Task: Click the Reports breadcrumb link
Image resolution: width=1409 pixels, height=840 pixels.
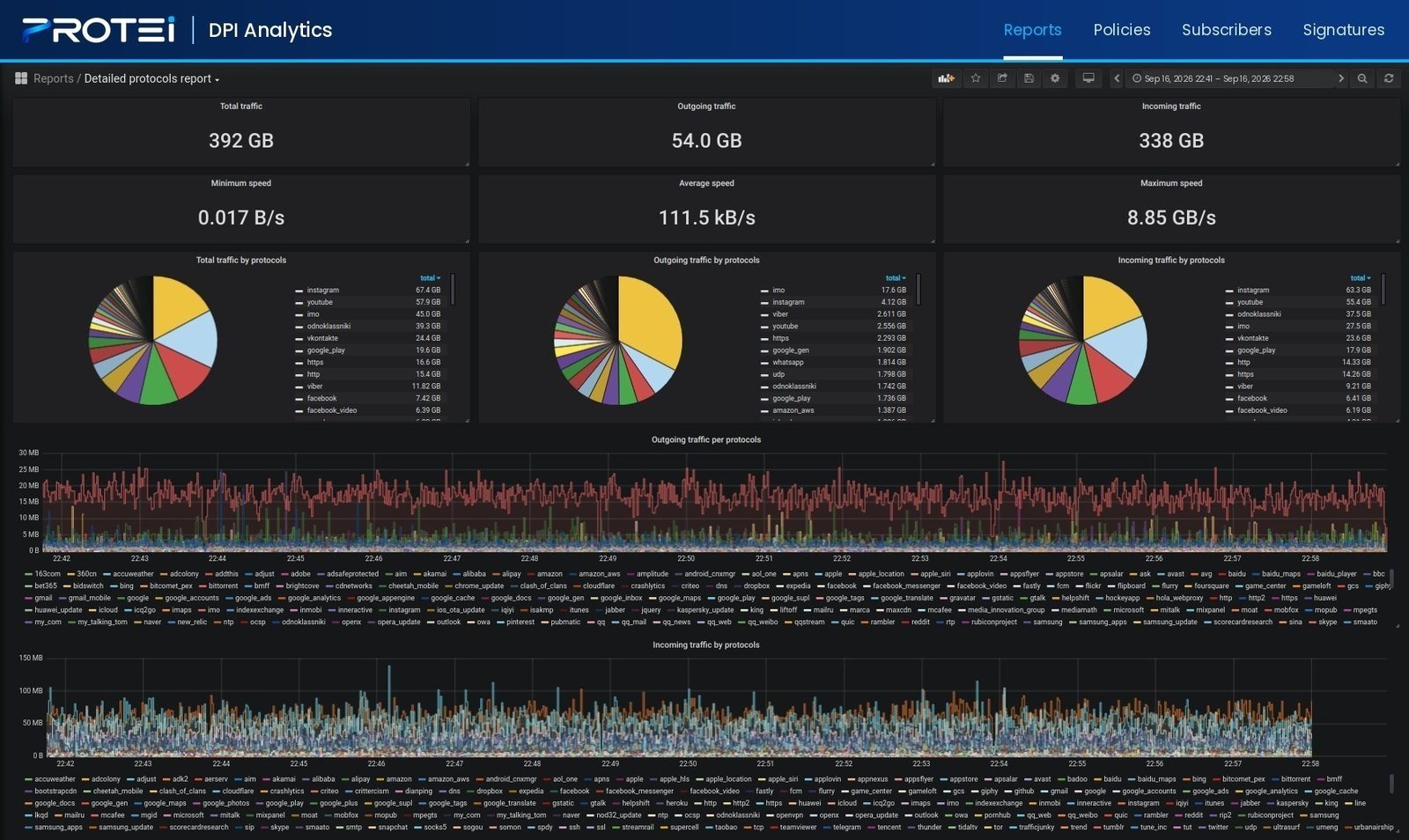Action: coord(53,78)
